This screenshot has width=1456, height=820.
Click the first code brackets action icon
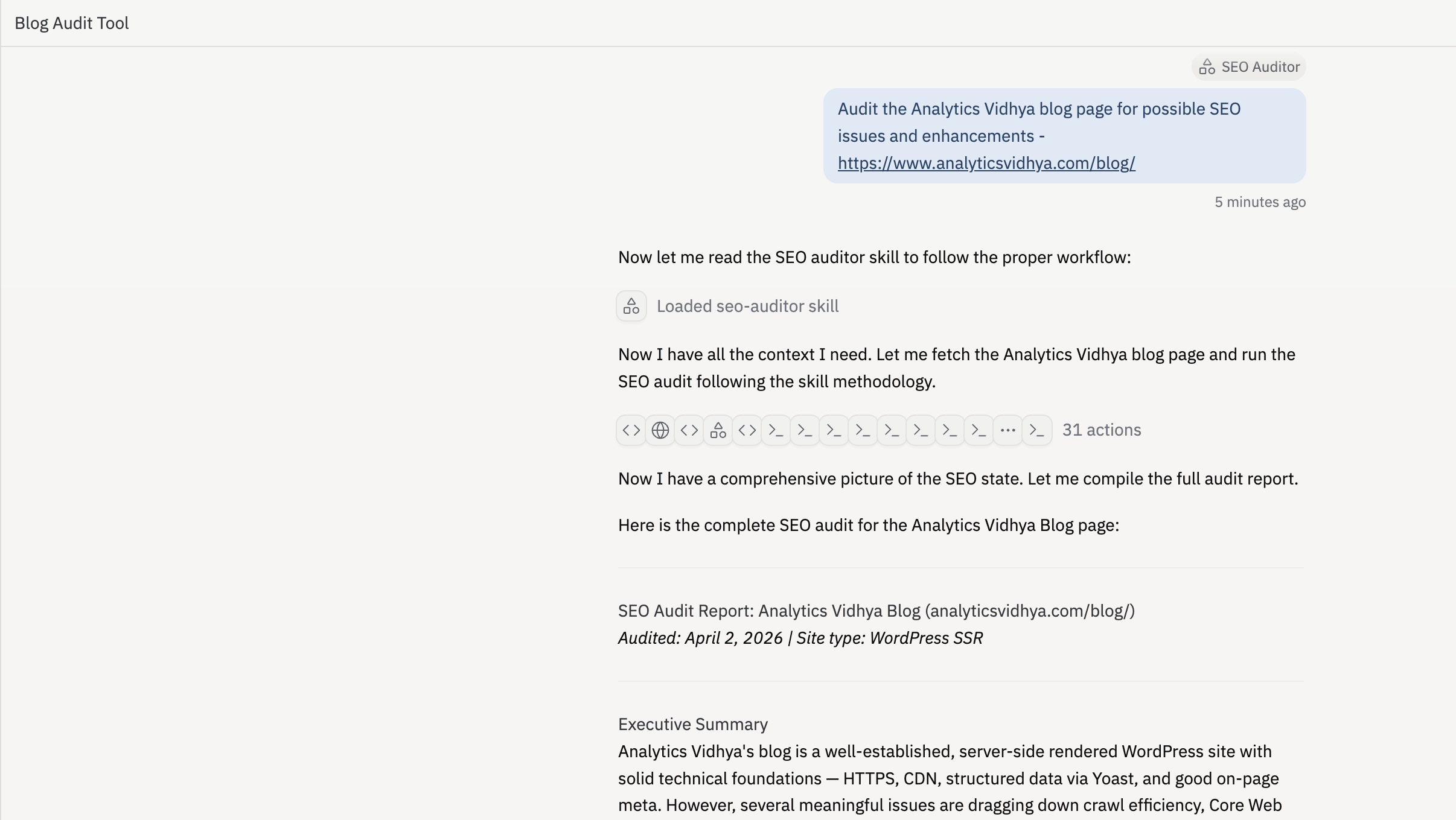coord(631,430)
